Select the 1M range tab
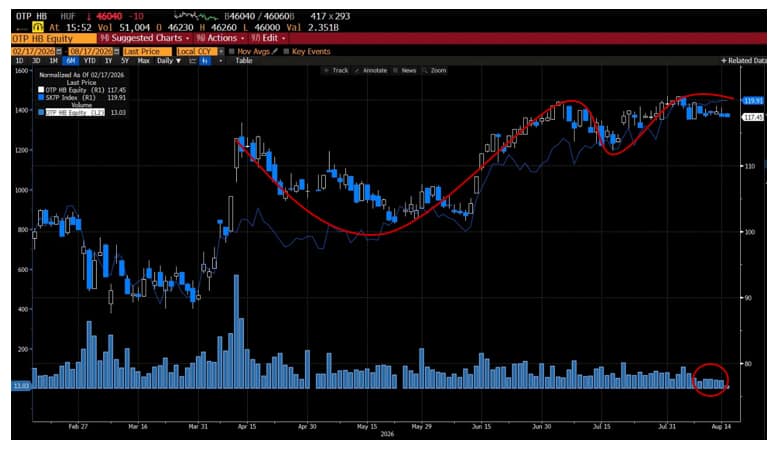This screenshot has height=450, width=778. (53, 61)
